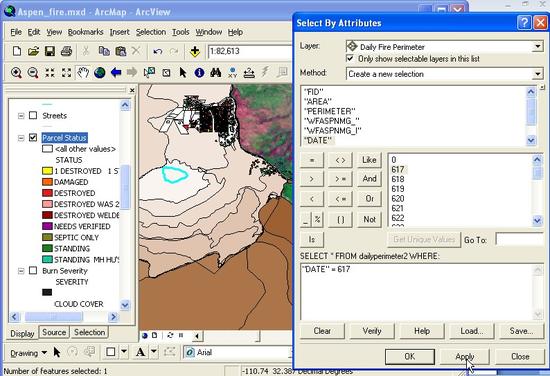
Task: Open the Layer dropdown list
Action: pyautogui.click(x=537, y=47)
